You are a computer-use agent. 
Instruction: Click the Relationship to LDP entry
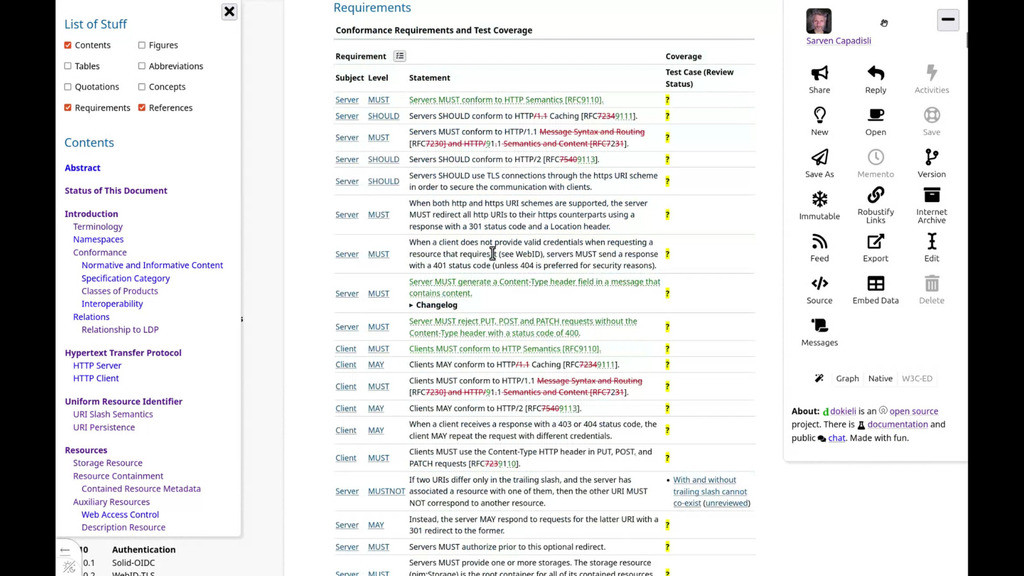tap(120, 330)
